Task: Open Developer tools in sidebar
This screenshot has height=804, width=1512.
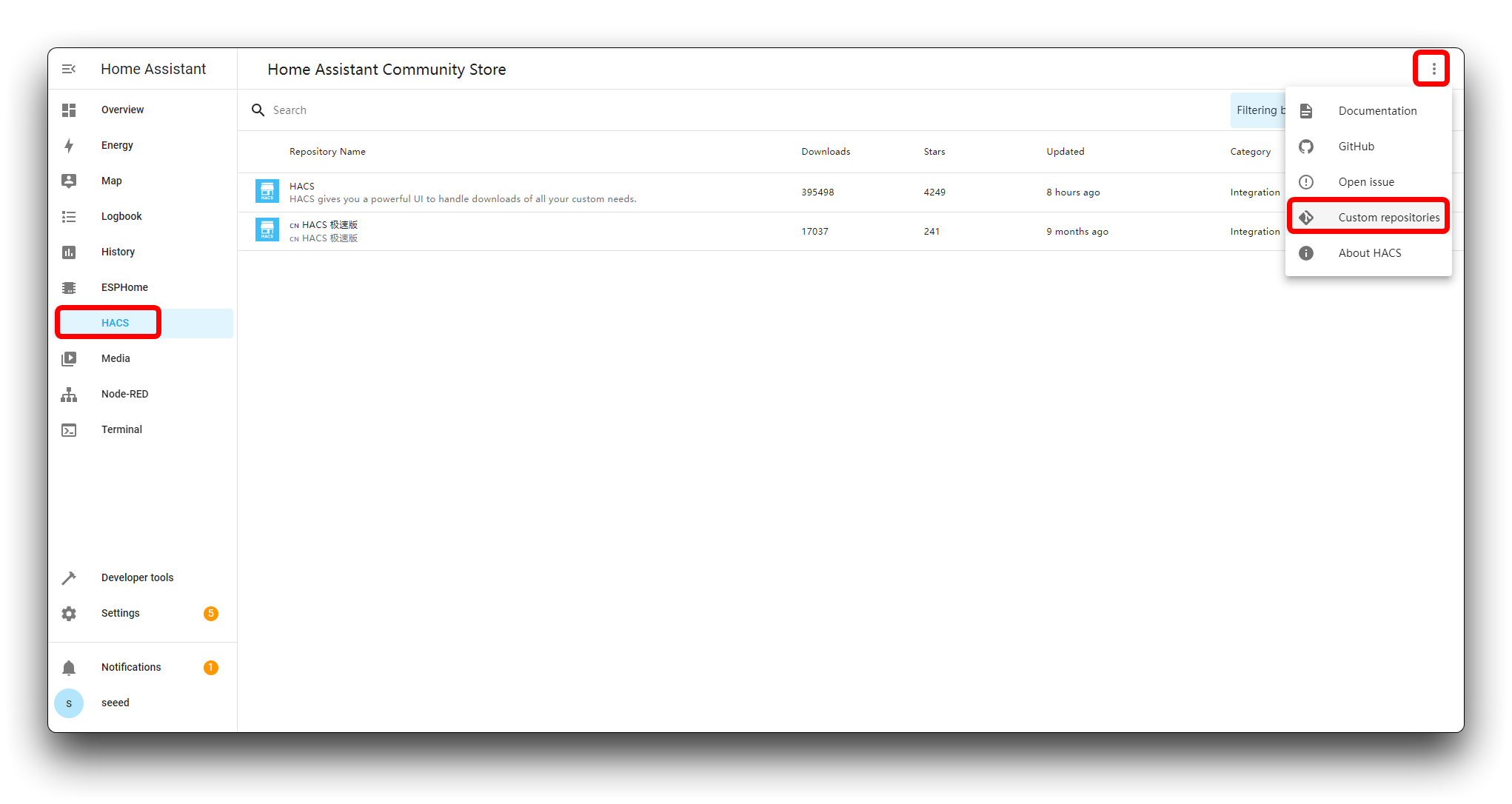Action: click(144, 577)
